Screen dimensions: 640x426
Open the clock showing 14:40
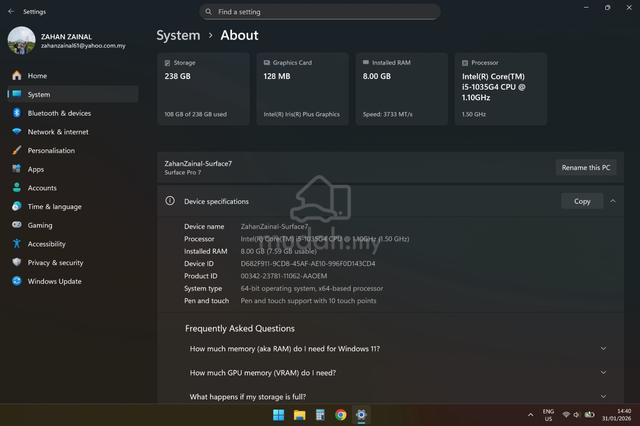pyautogui.click(x=616, y=415)
